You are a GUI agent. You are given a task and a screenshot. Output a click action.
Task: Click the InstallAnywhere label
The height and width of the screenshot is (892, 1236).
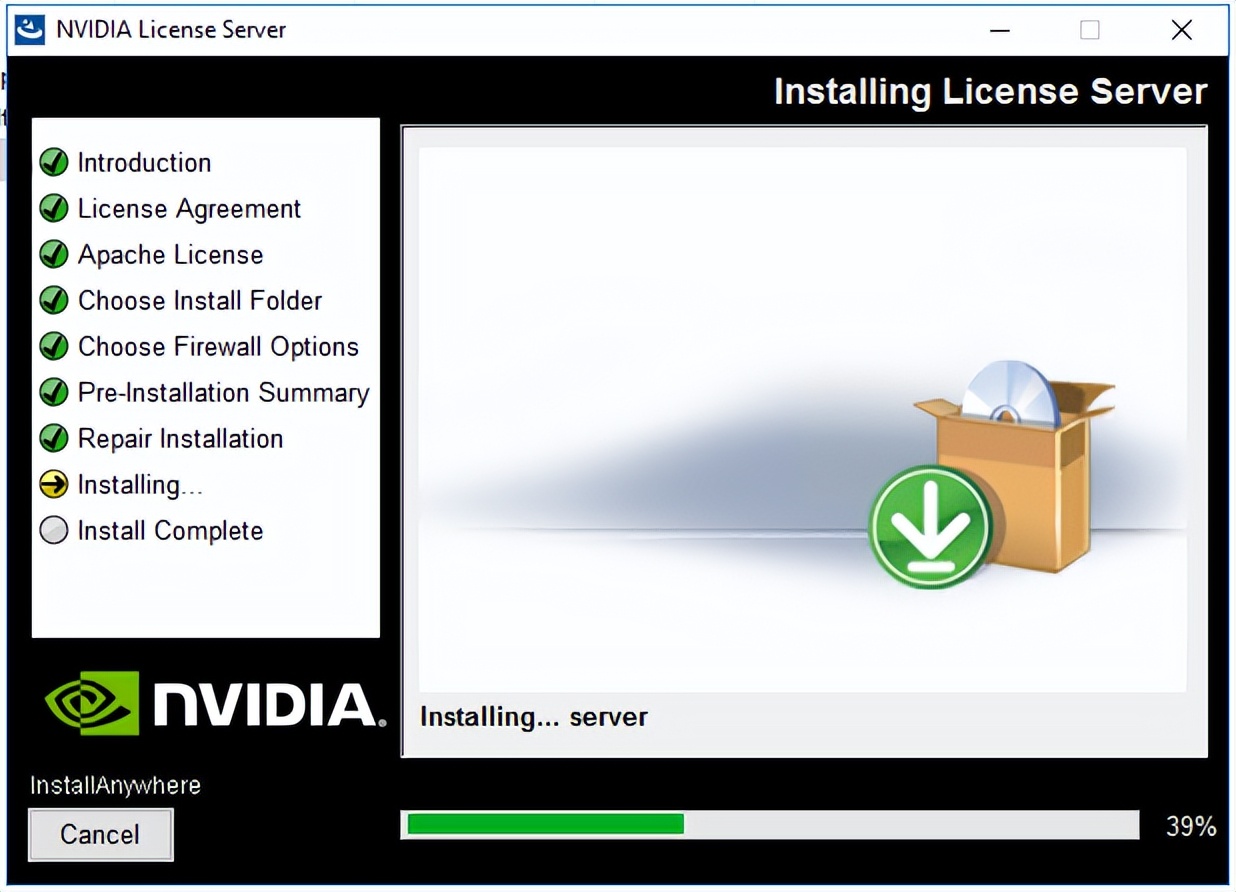[115, 785]
